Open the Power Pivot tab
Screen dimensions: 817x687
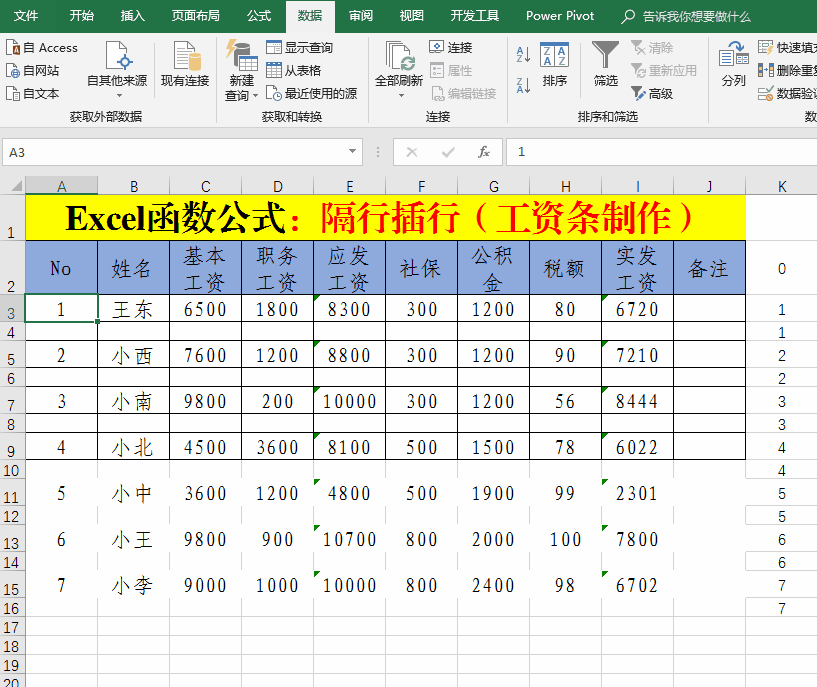click(x=560, y=16)
